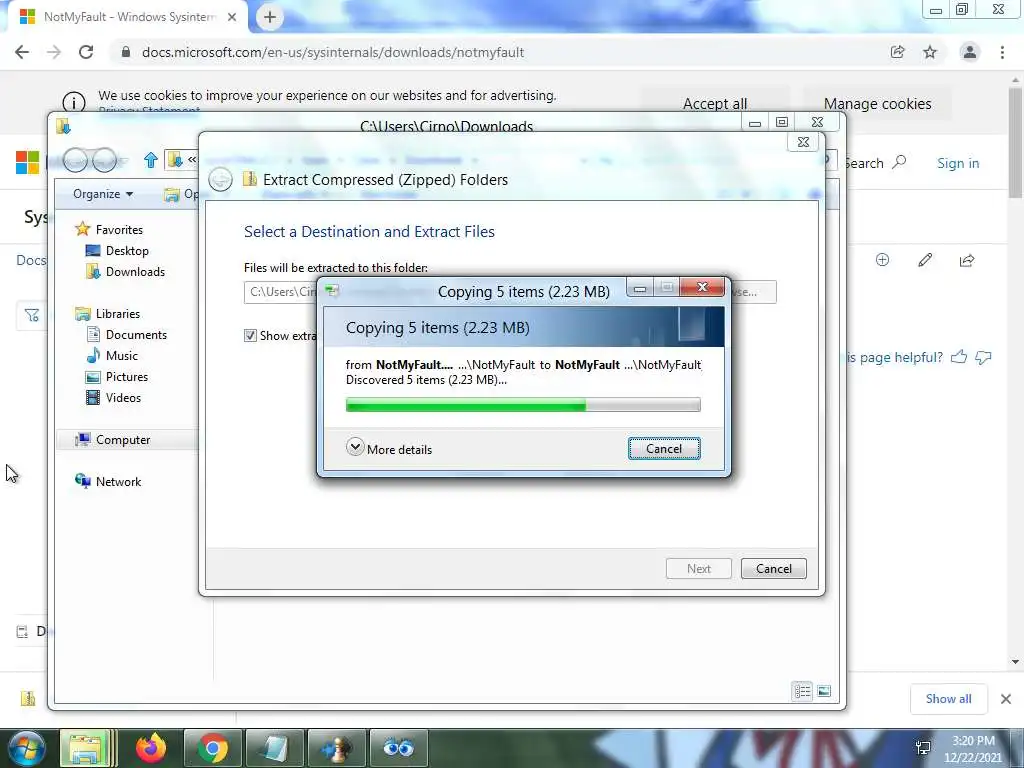Toggle Show extracted files checkbox
Image resolution: width=1024 pixels, height=768 pixels.
coord(250,336)
